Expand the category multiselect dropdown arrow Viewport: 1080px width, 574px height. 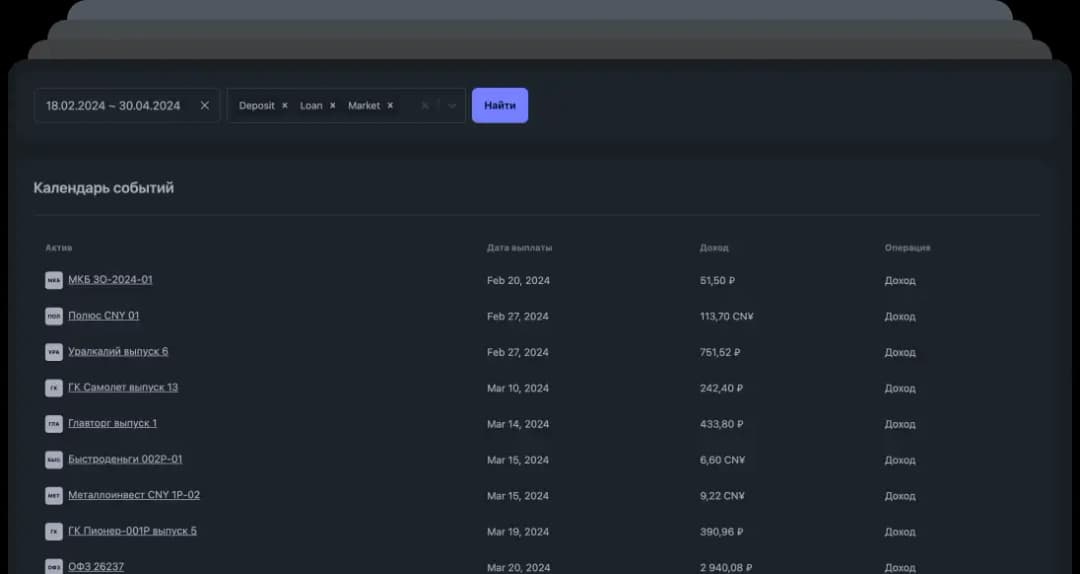[452, 105]
